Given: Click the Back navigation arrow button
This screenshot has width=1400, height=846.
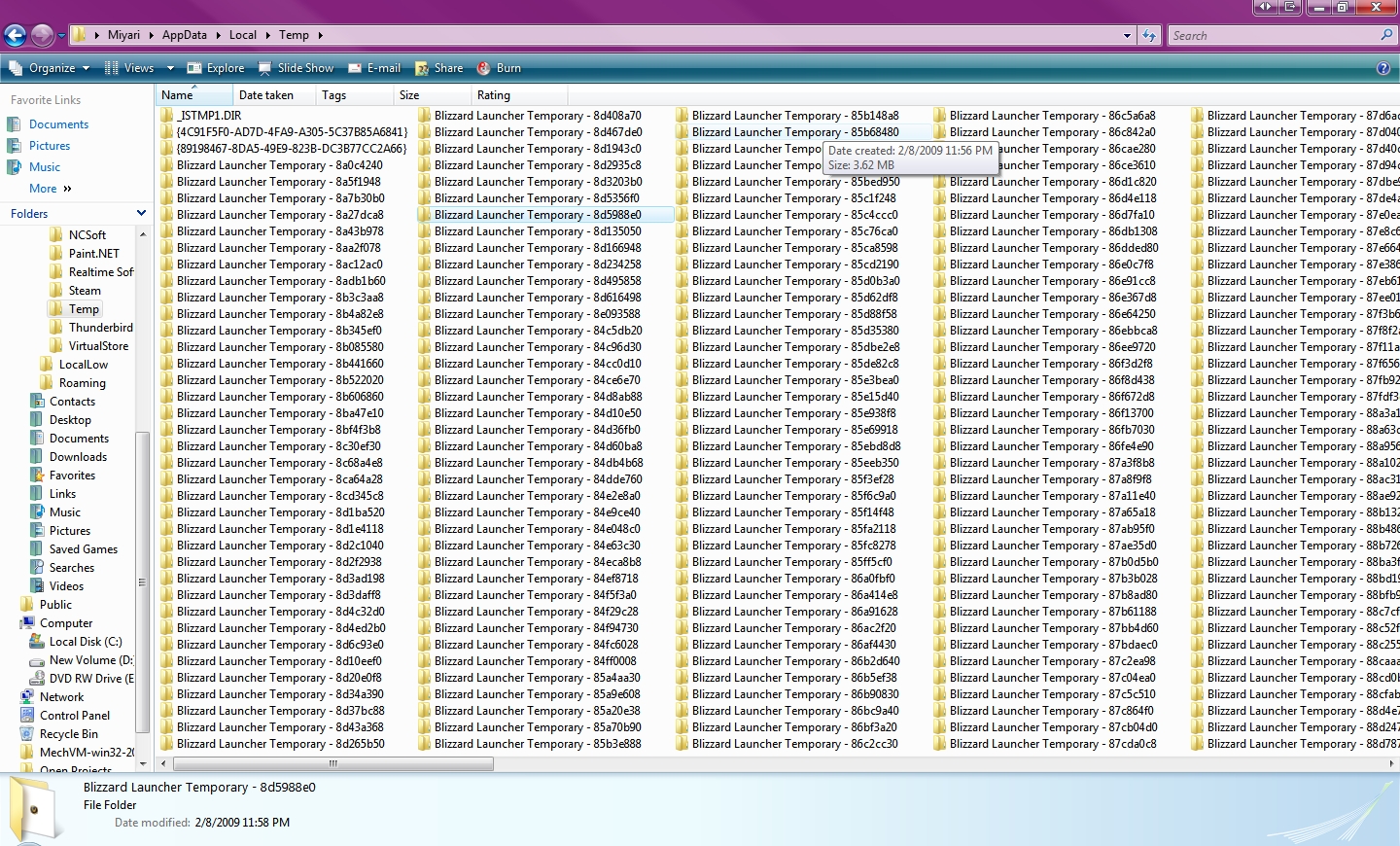Looking at the screenshot, I should coord(16,36).
